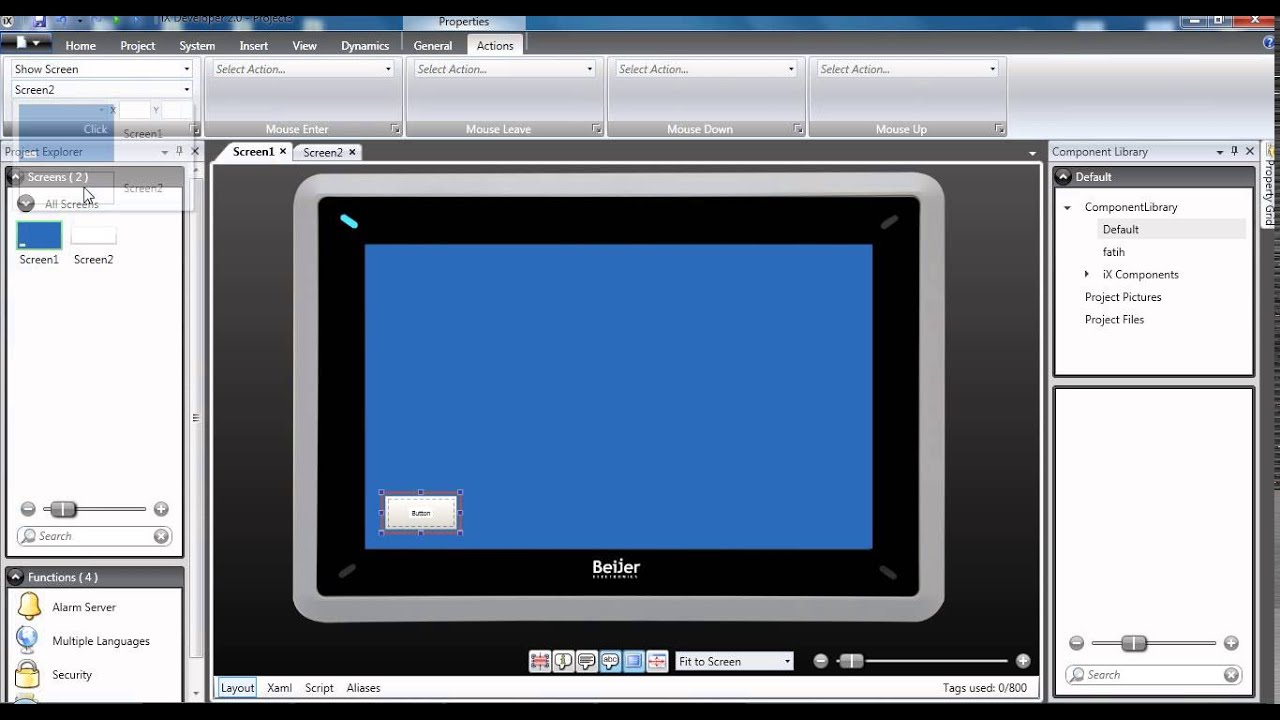Toggle the alignment guide lines icon in the canvas toolbar

(657, 661)
